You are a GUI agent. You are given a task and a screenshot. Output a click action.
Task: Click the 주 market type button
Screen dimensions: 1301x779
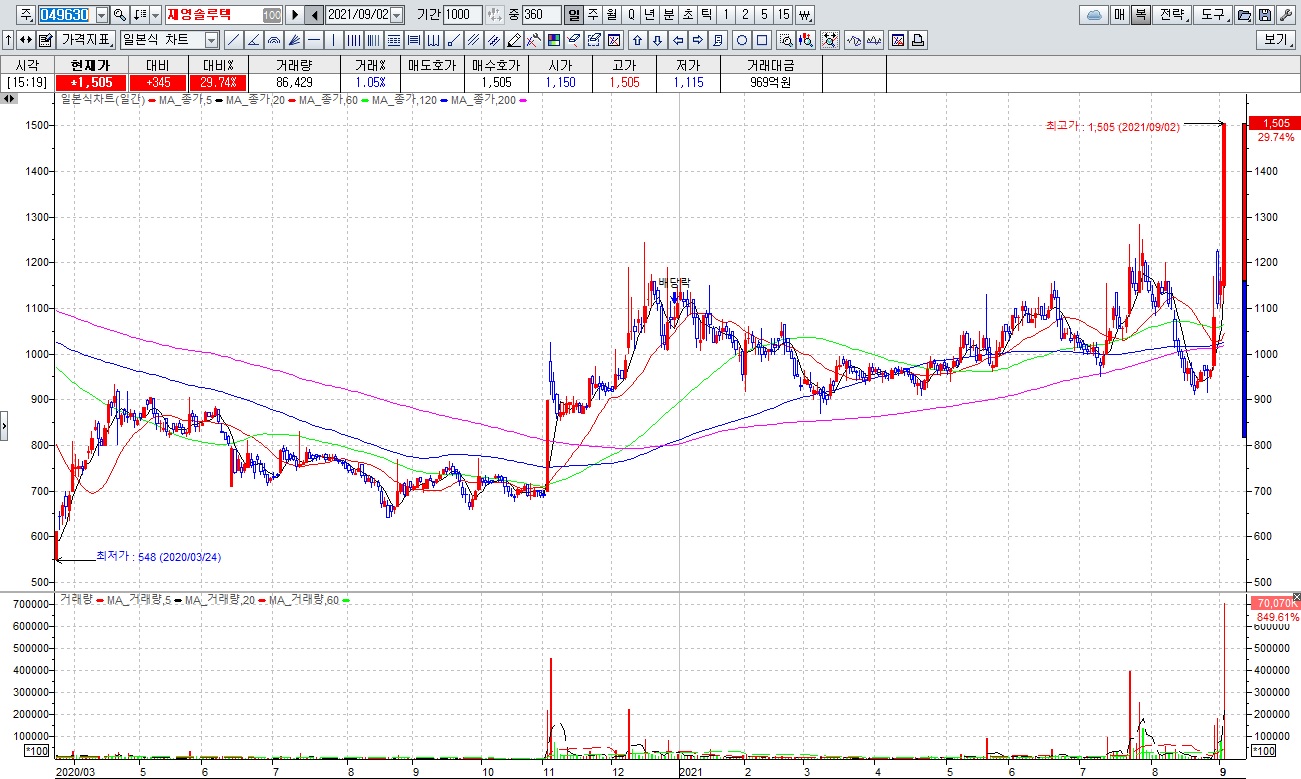pos(26,15)
